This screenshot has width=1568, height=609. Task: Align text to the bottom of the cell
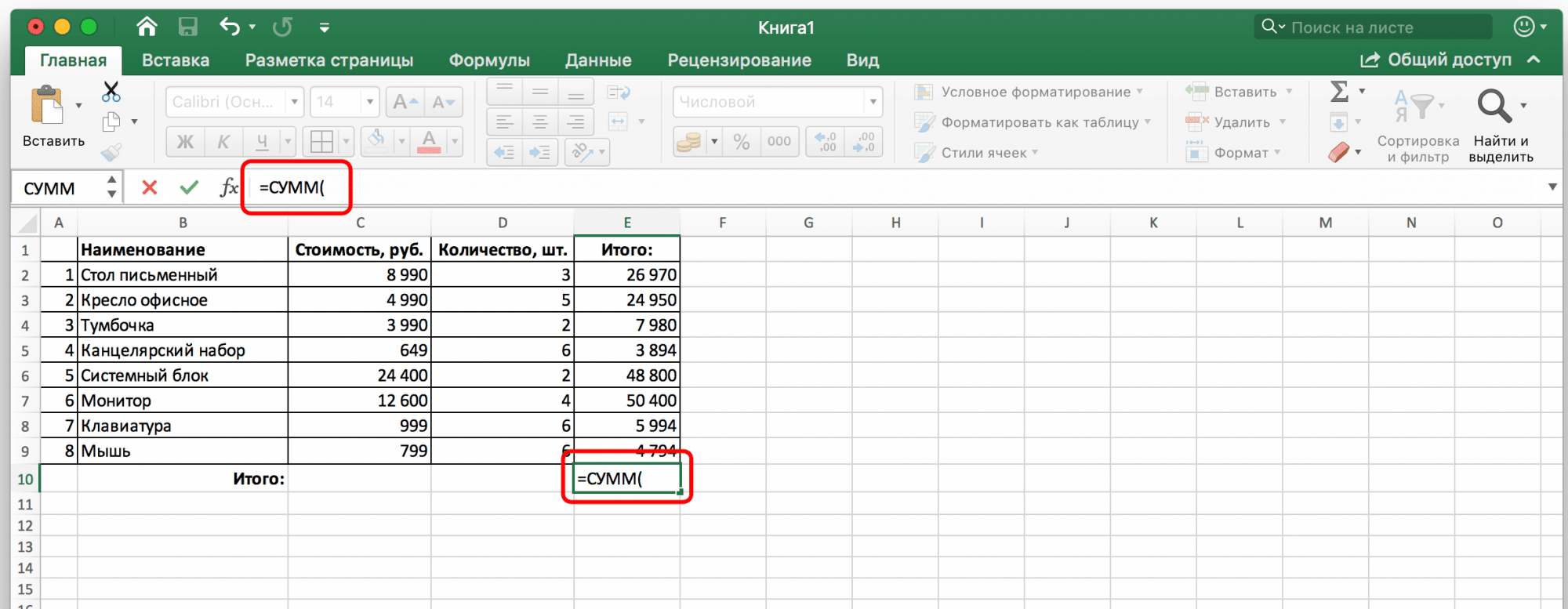click(x=575, y=92)
